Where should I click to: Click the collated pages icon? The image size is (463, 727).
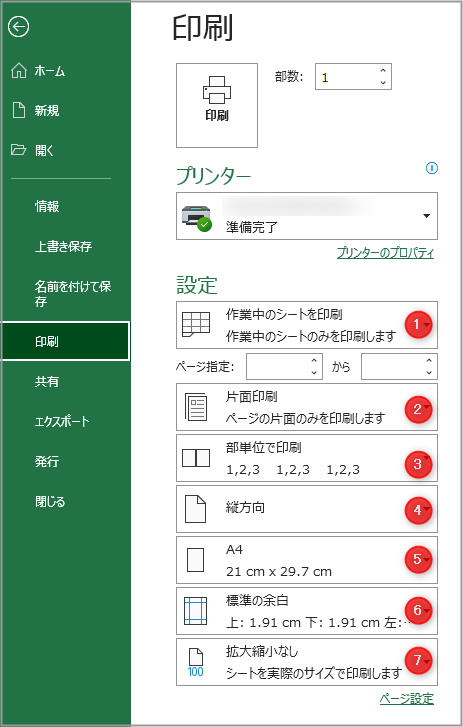(196, 458)
